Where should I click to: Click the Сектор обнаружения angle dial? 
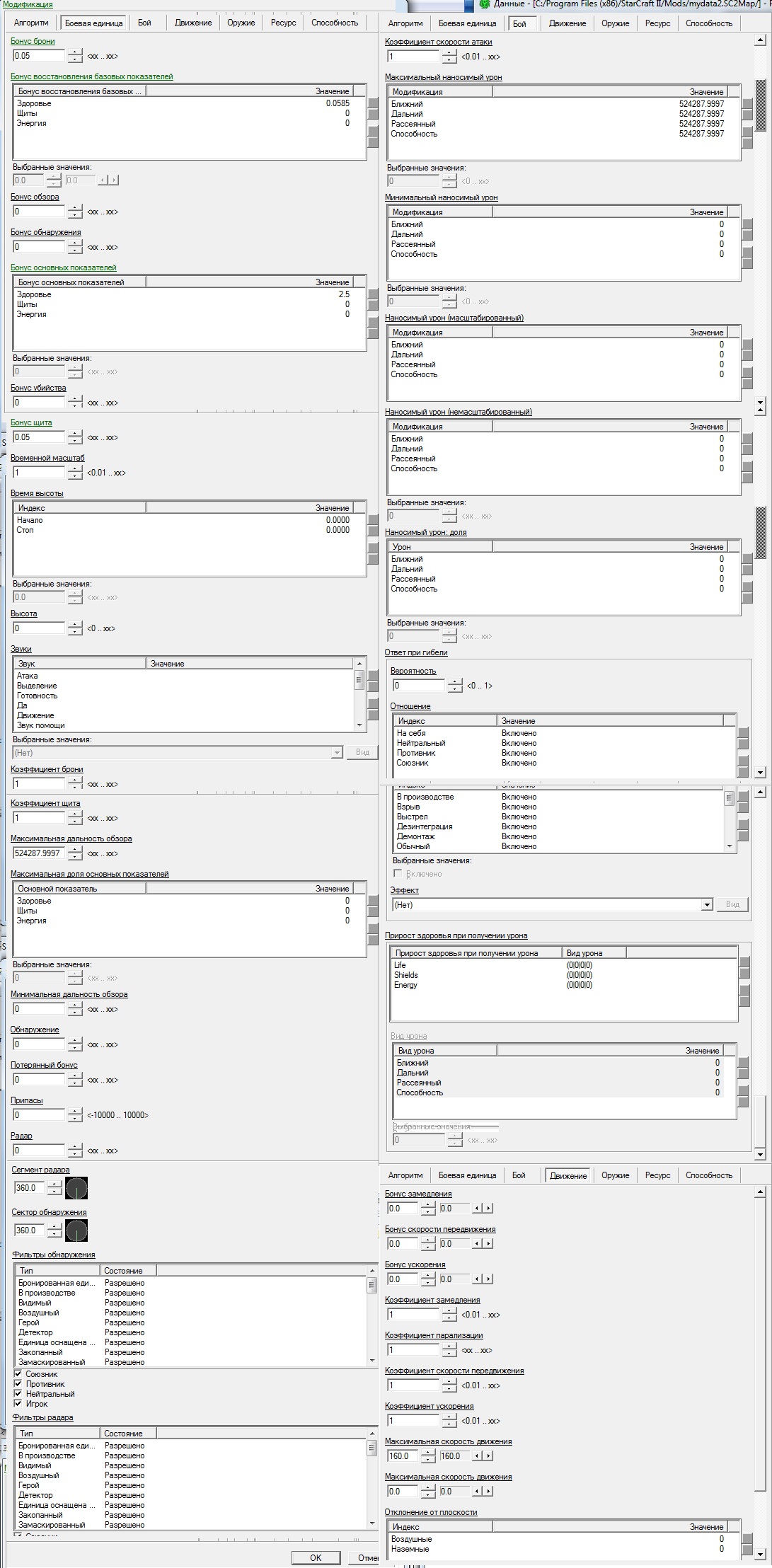76,1230
